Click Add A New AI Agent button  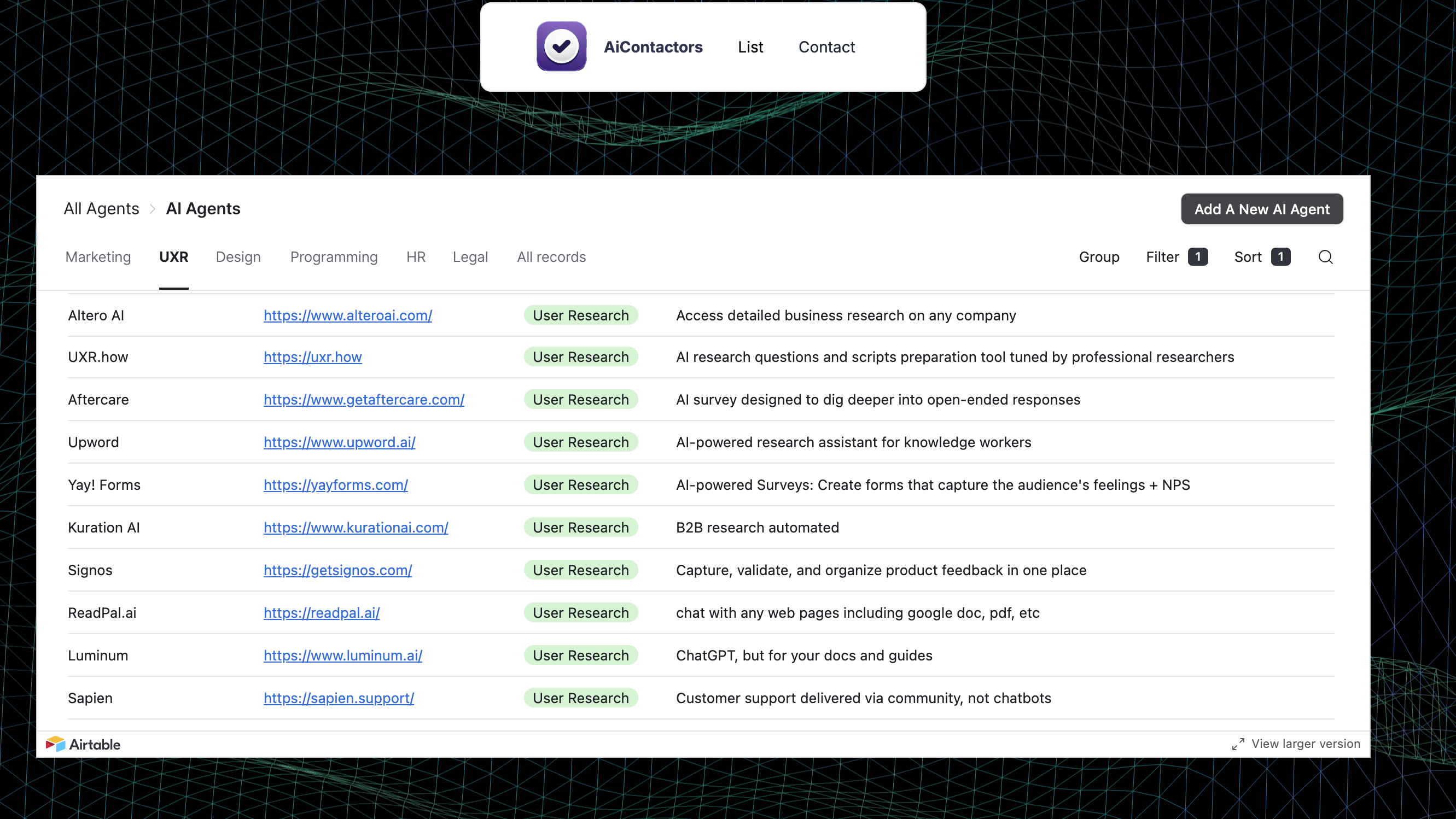(x=1262, y=209)
